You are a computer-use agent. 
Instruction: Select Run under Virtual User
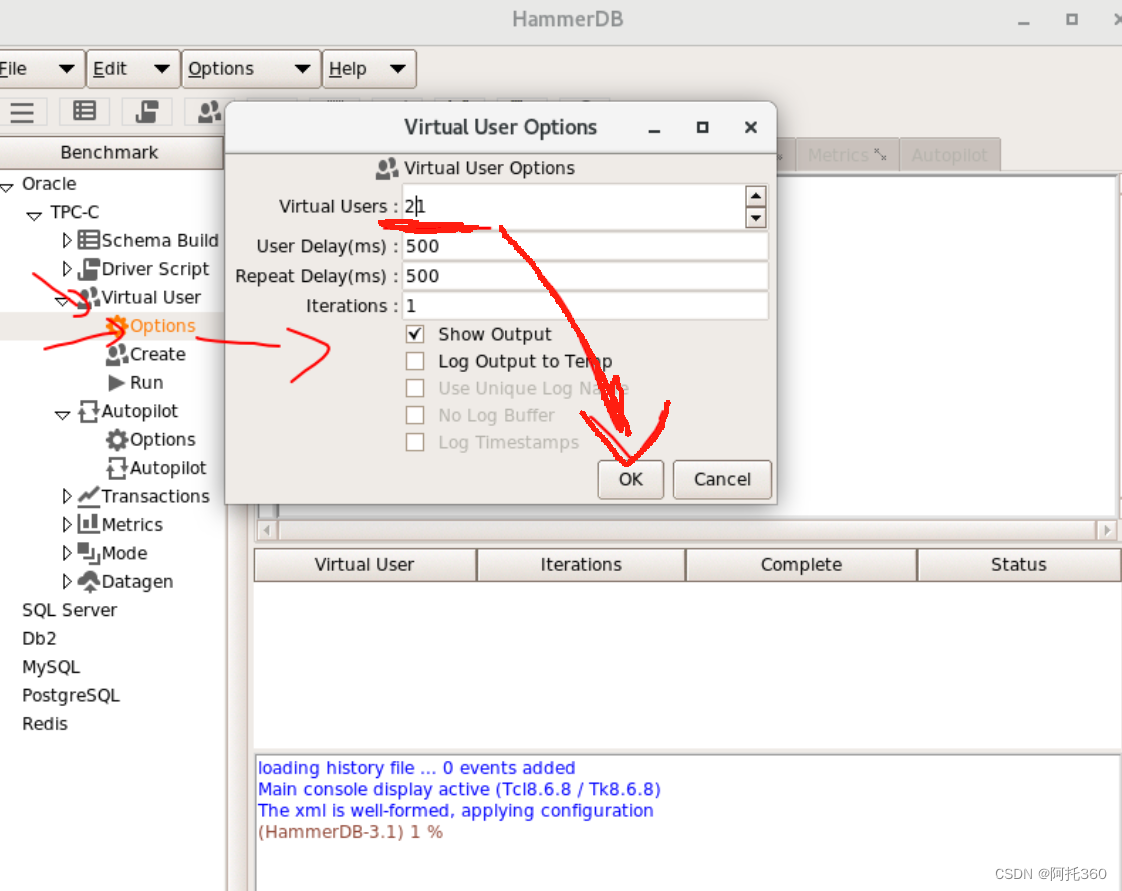[x=147, y=383]
